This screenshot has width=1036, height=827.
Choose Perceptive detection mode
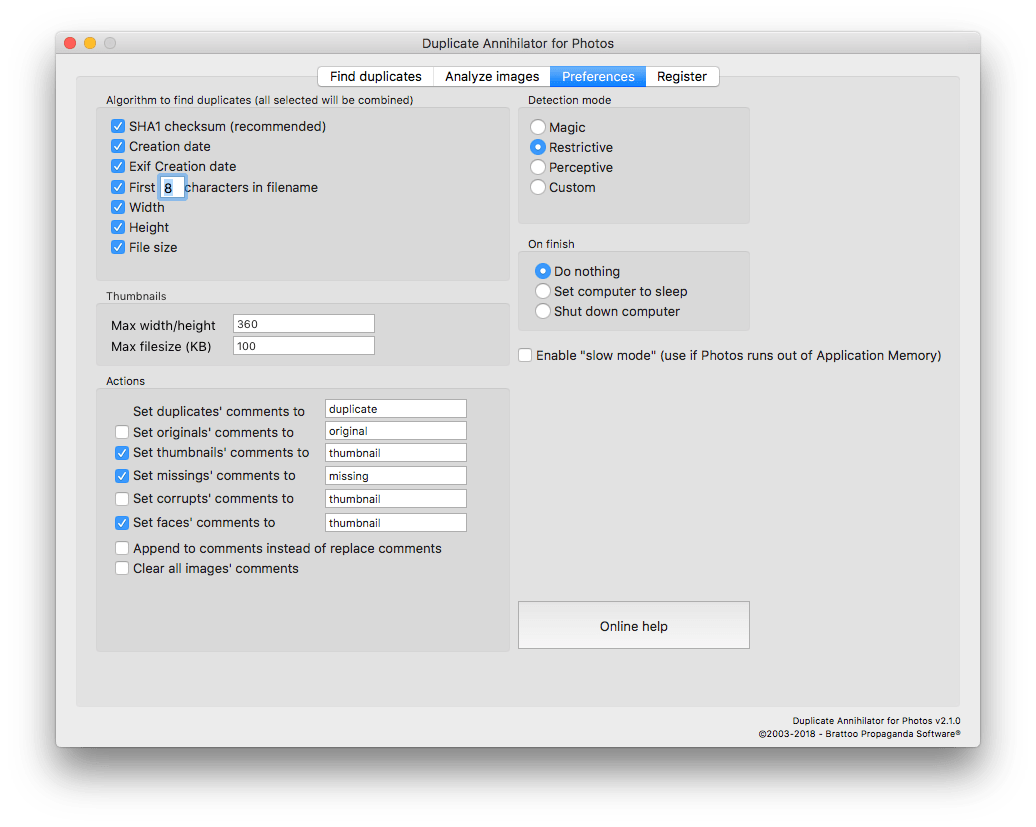(x=538, y=167)
